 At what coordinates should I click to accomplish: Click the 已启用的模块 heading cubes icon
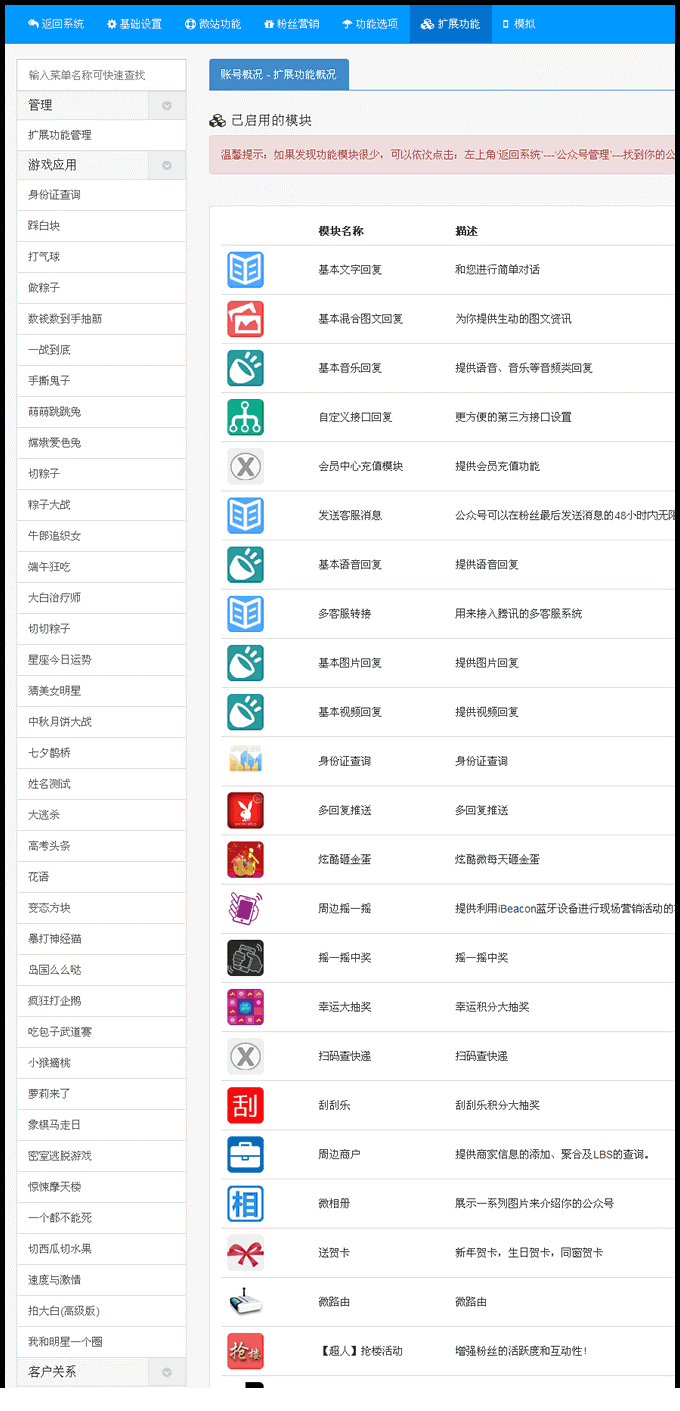[x=217, y=120]
